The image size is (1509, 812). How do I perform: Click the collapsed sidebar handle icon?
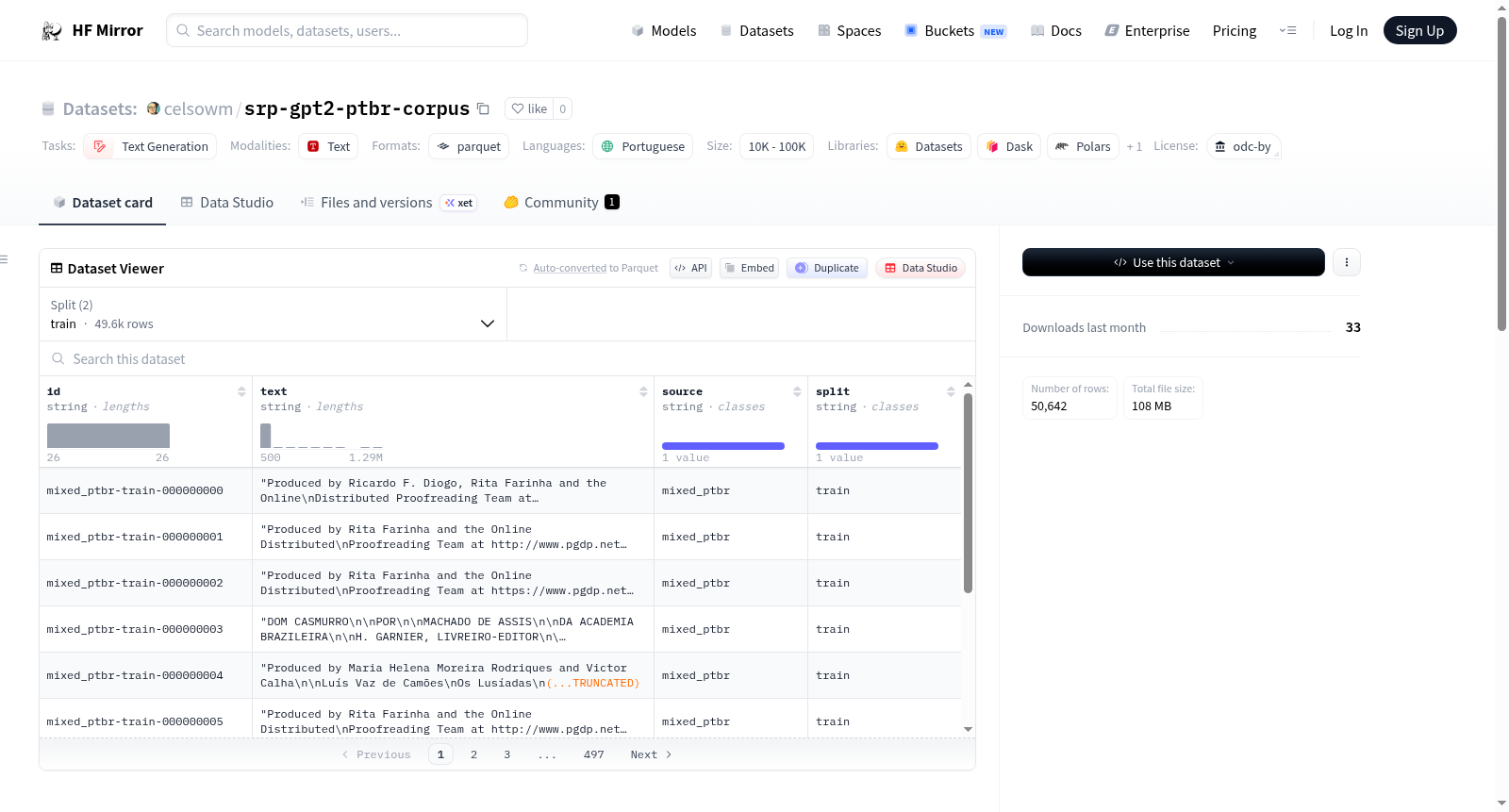(x=4, y=259)
